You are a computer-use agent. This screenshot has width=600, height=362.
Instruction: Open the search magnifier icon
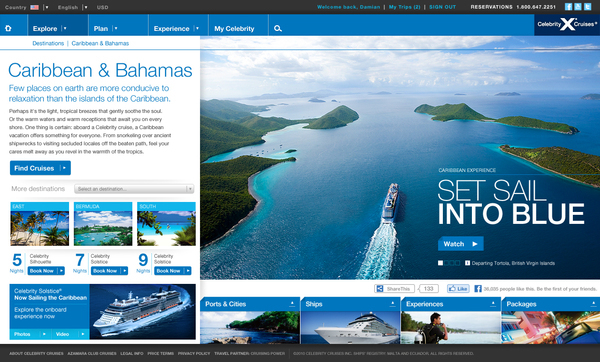click(x=278, y=28)
